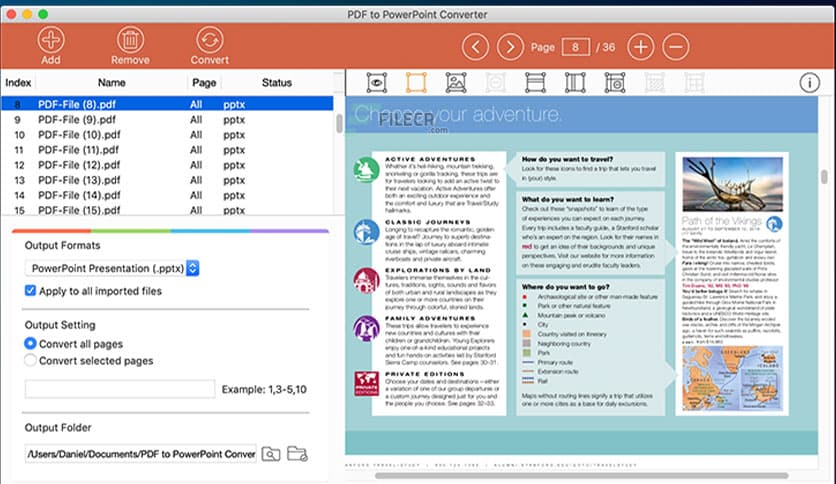Toggle Apply to all imported files checkbox
This screenshot has height=484, width=836.
point(30,291)
